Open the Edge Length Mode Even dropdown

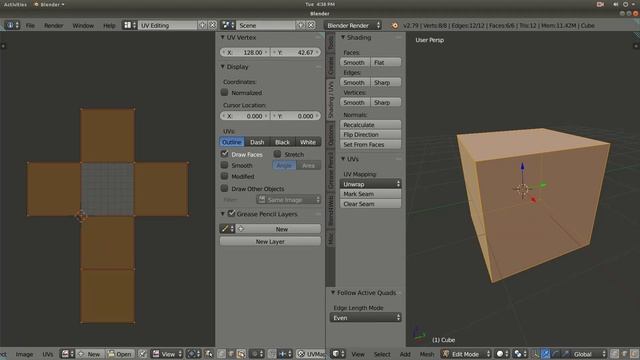(366, 318)
